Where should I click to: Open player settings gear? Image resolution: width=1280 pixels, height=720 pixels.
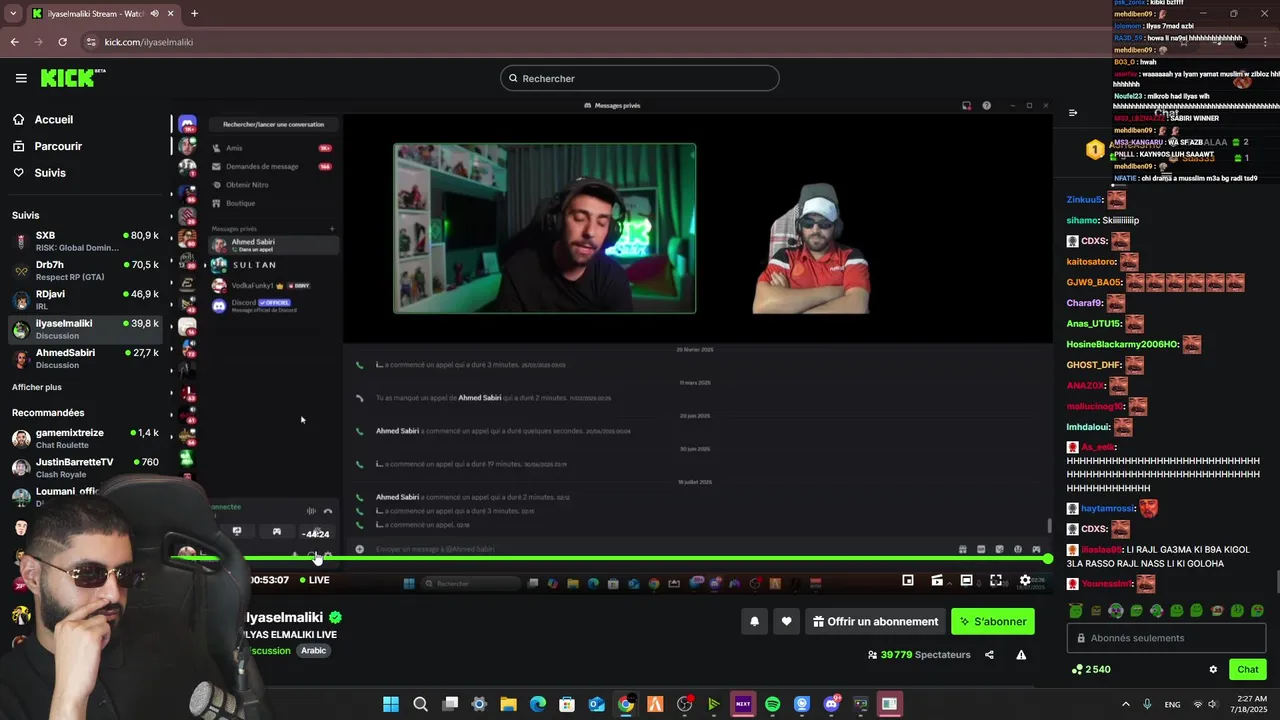[1025, 580]
